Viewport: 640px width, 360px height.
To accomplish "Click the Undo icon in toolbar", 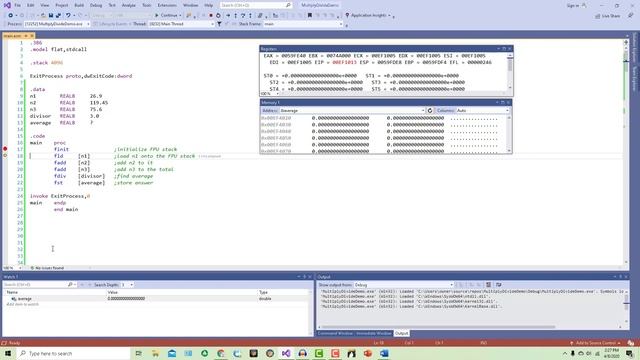I will point(68,15).
